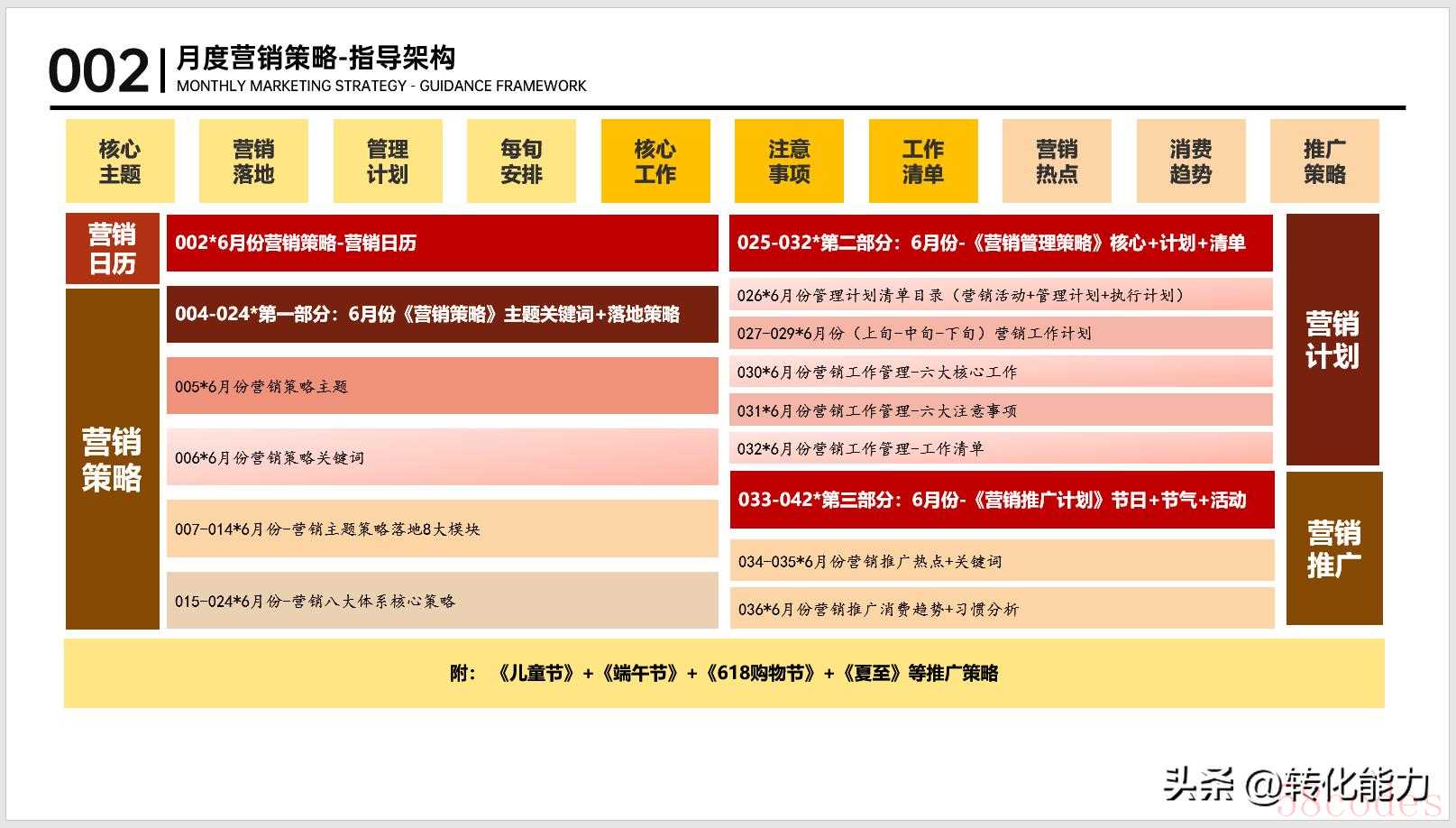Image resolution: width=1456 pixels, height=828 pixels.
Task: Select the 025-032*第二部分 heading bar
Action: (1002, 243)
